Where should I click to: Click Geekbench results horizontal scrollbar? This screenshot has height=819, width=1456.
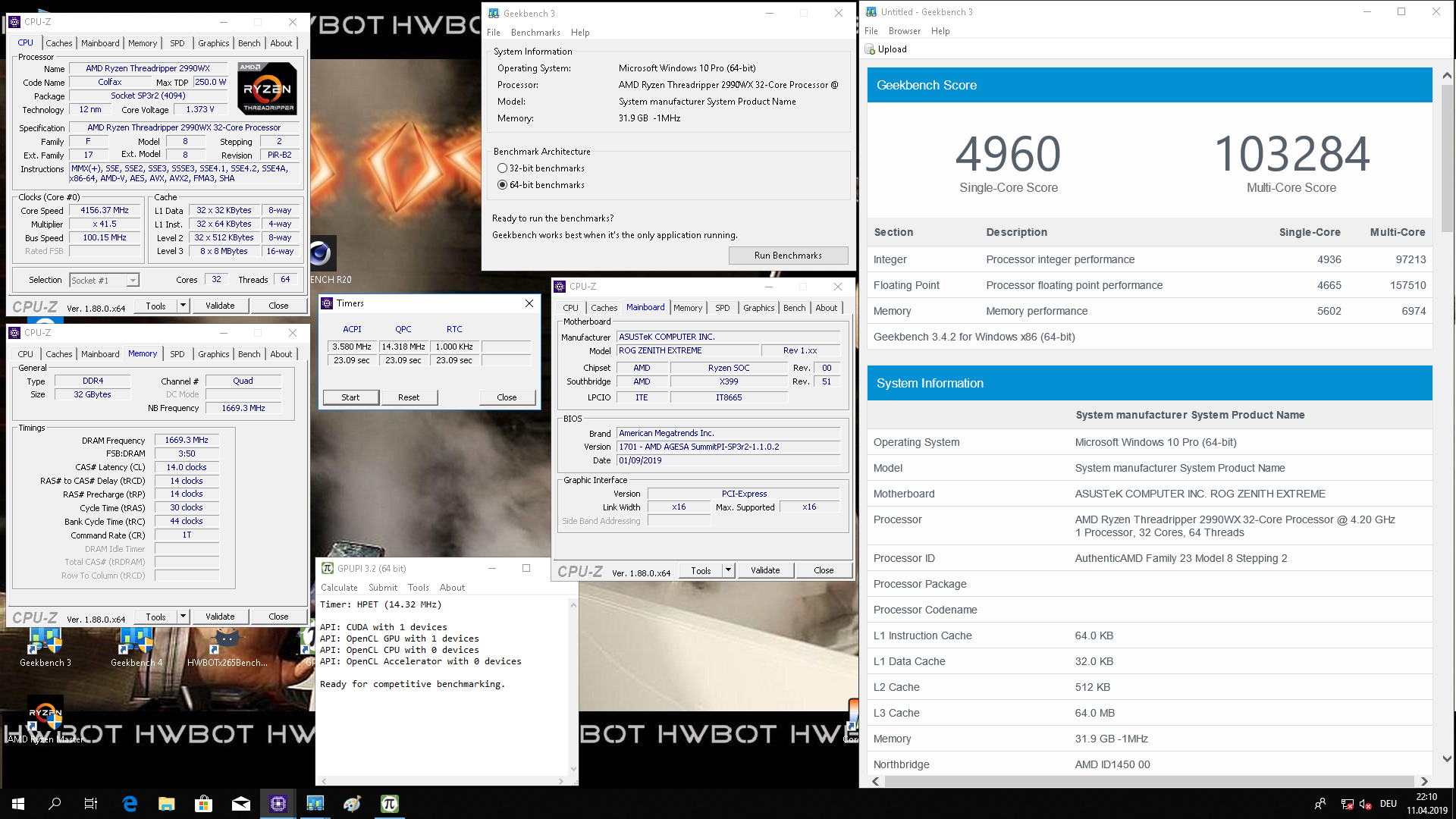(x=1149, y=781)
